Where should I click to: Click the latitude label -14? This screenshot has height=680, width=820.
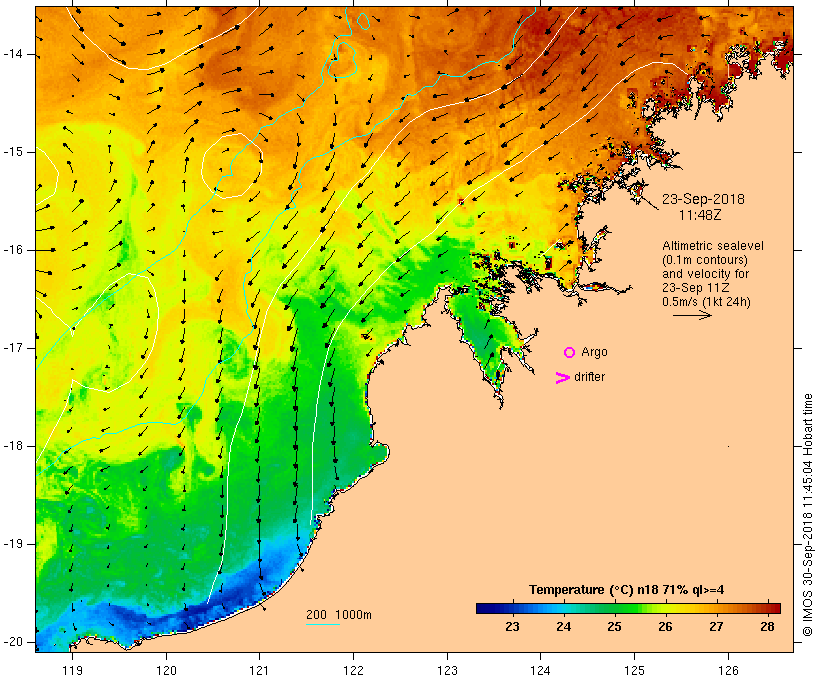tap(13, 54)
